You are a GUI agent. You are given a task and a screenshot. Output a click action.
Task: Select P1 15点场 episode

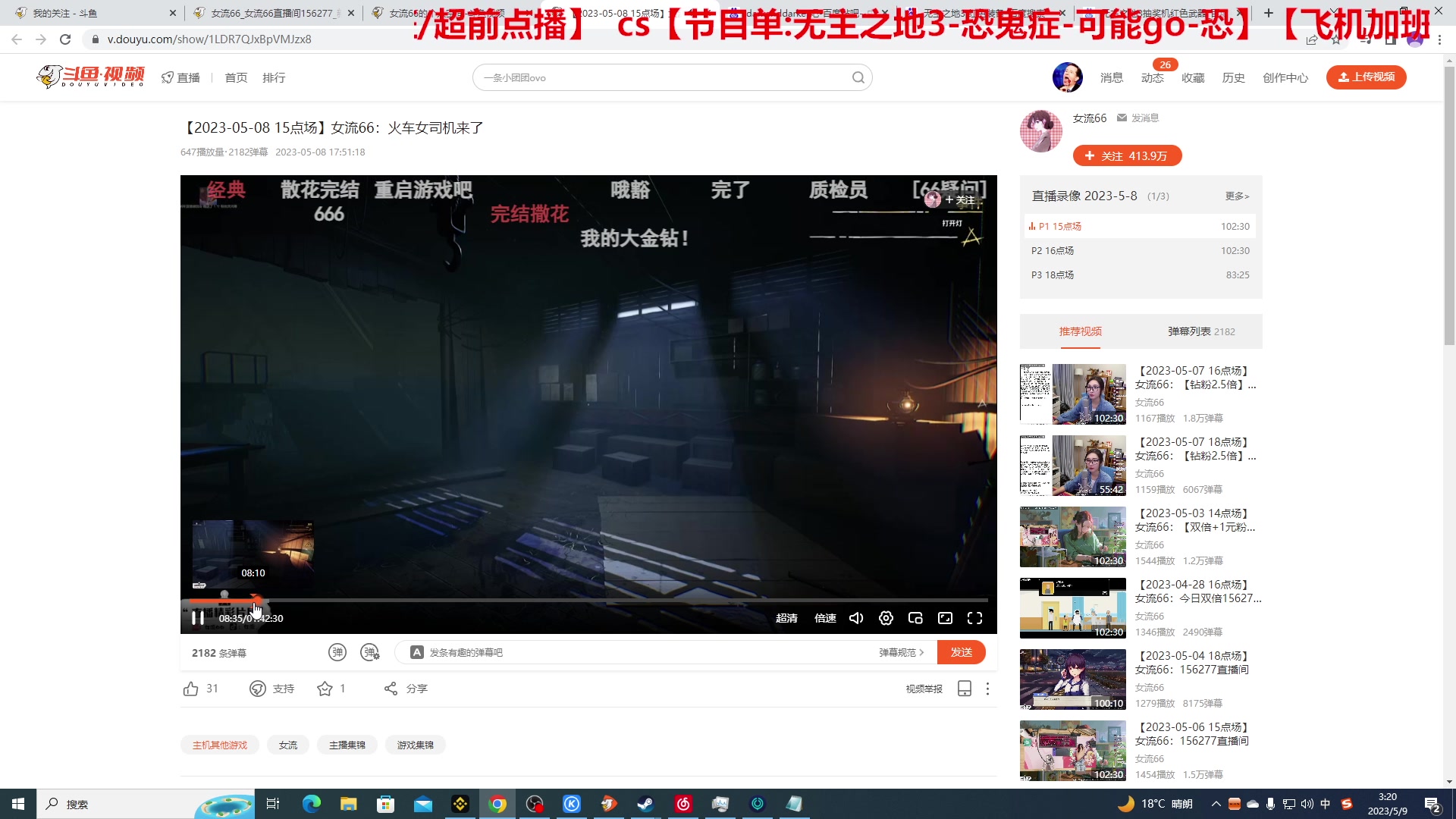tap(1140, 226)
